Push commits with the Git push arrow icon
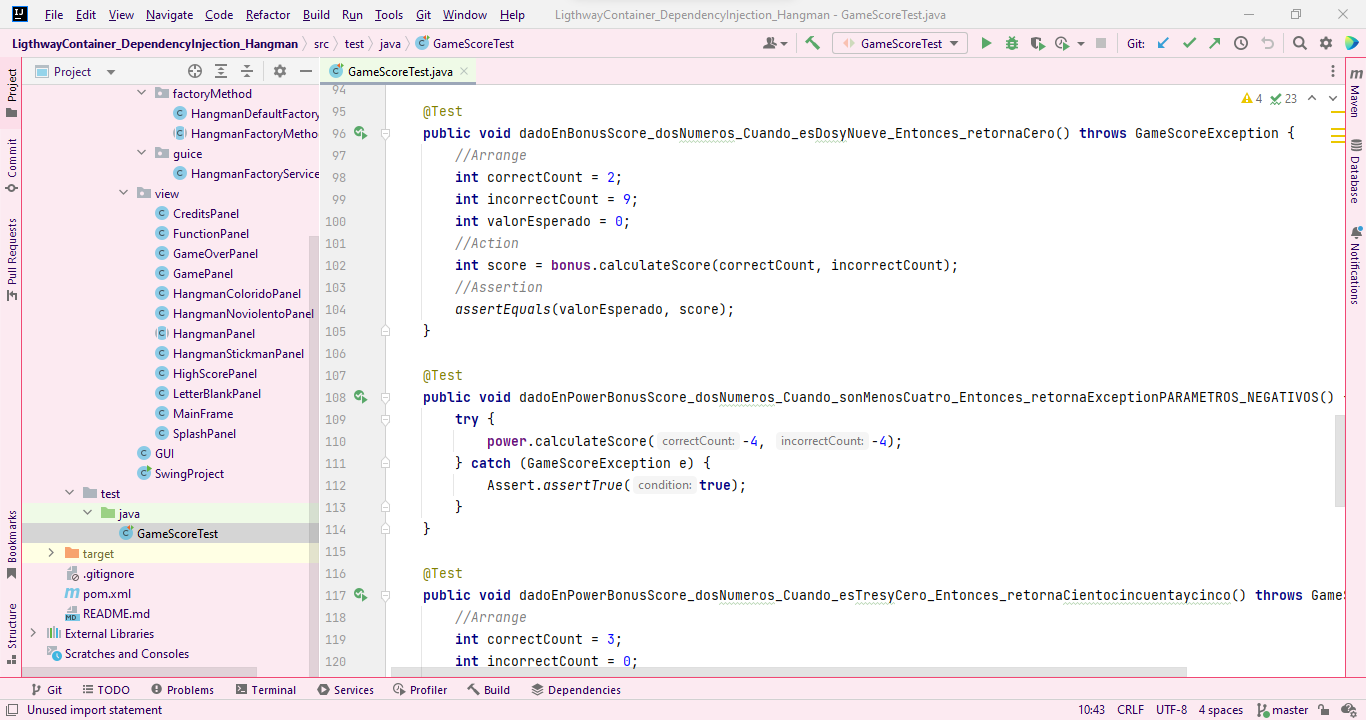 pos(1215,42)
